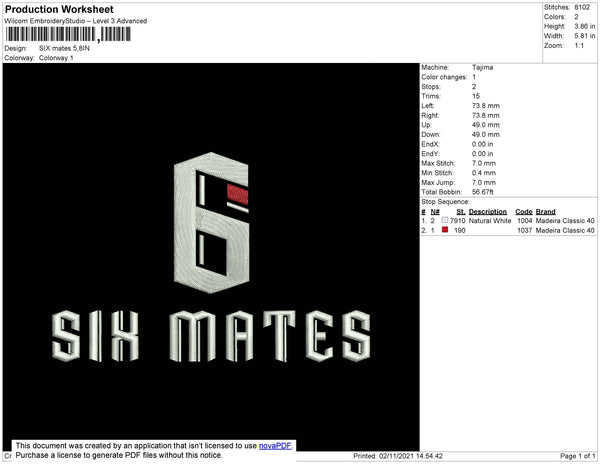The width and height of the screenshot is (600, 464).
Task: Select the Total Bobbin value 56.67ft
Action: click(483, 192)
